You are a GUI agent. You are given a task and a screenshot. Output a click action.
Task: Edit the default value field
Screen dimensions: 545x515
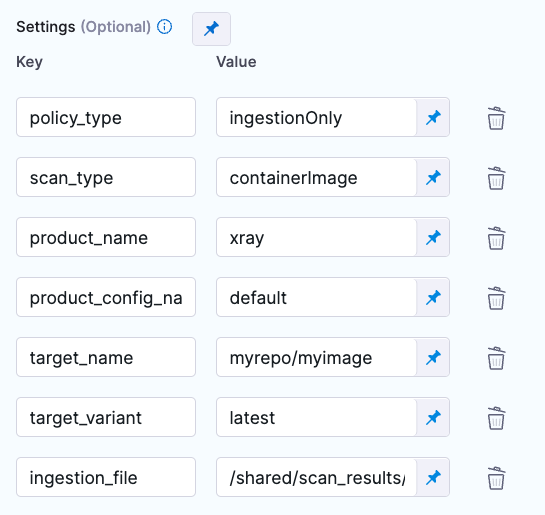click(x=316, y=297)
